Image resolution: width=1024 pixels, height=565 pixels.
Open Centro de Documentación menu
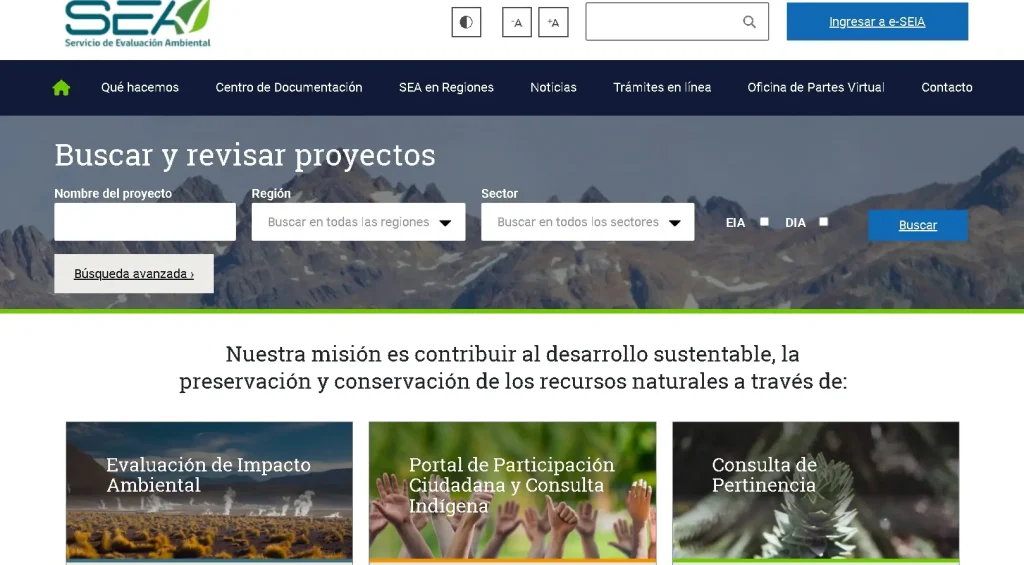289,88
